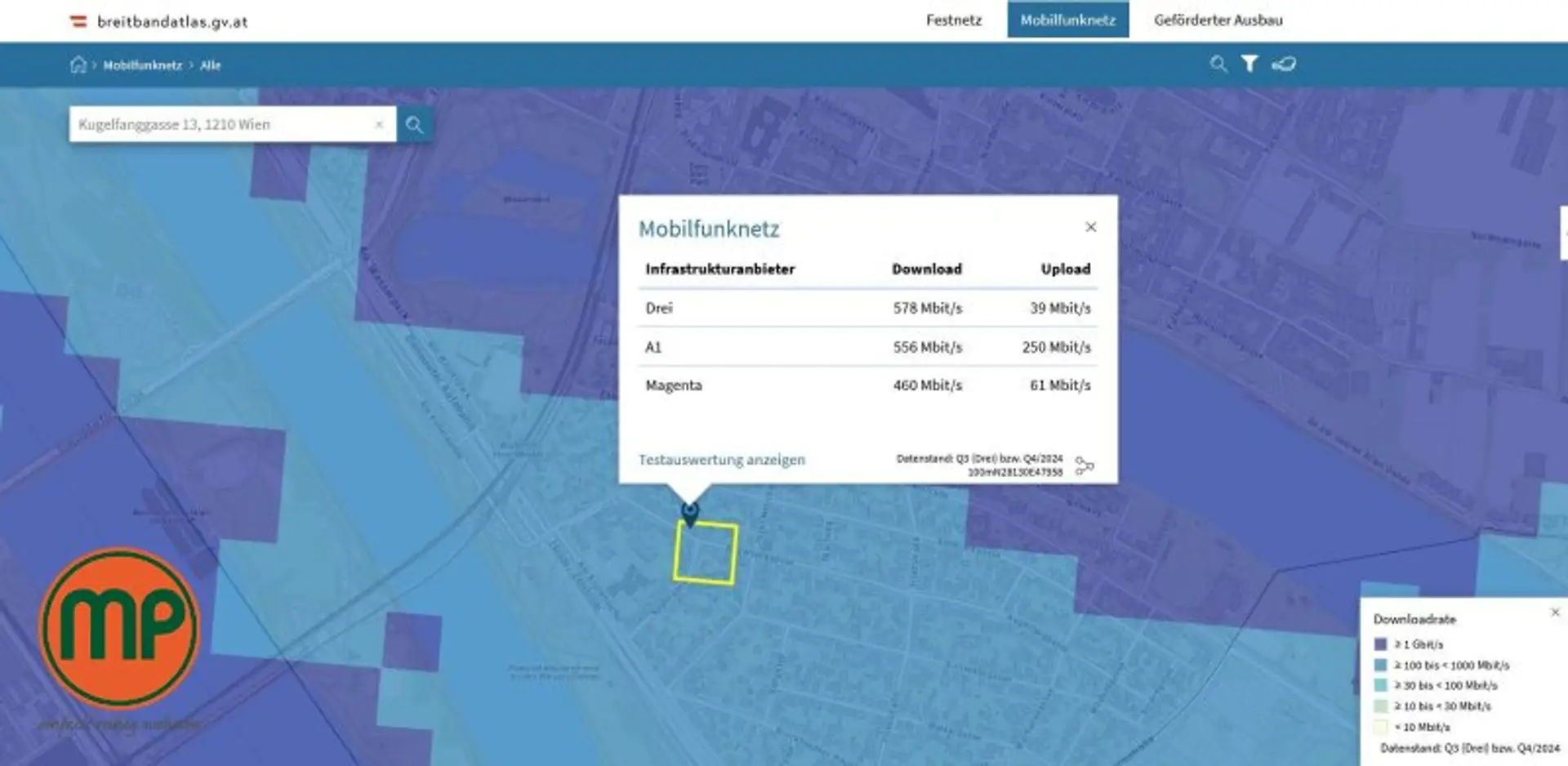Click Drei download value 578 Mbit/s
1568x766 pixels.
(x=928, y=308)
